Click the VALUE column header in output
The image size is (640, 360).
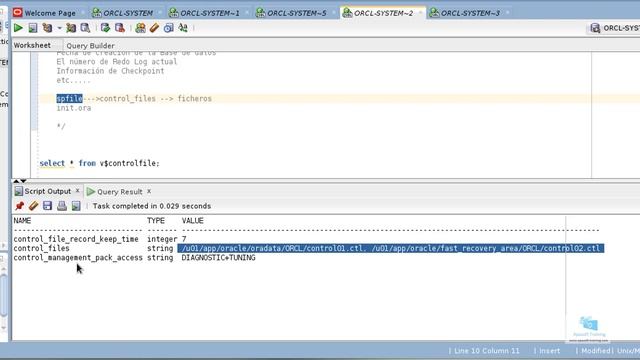point(193,220)
